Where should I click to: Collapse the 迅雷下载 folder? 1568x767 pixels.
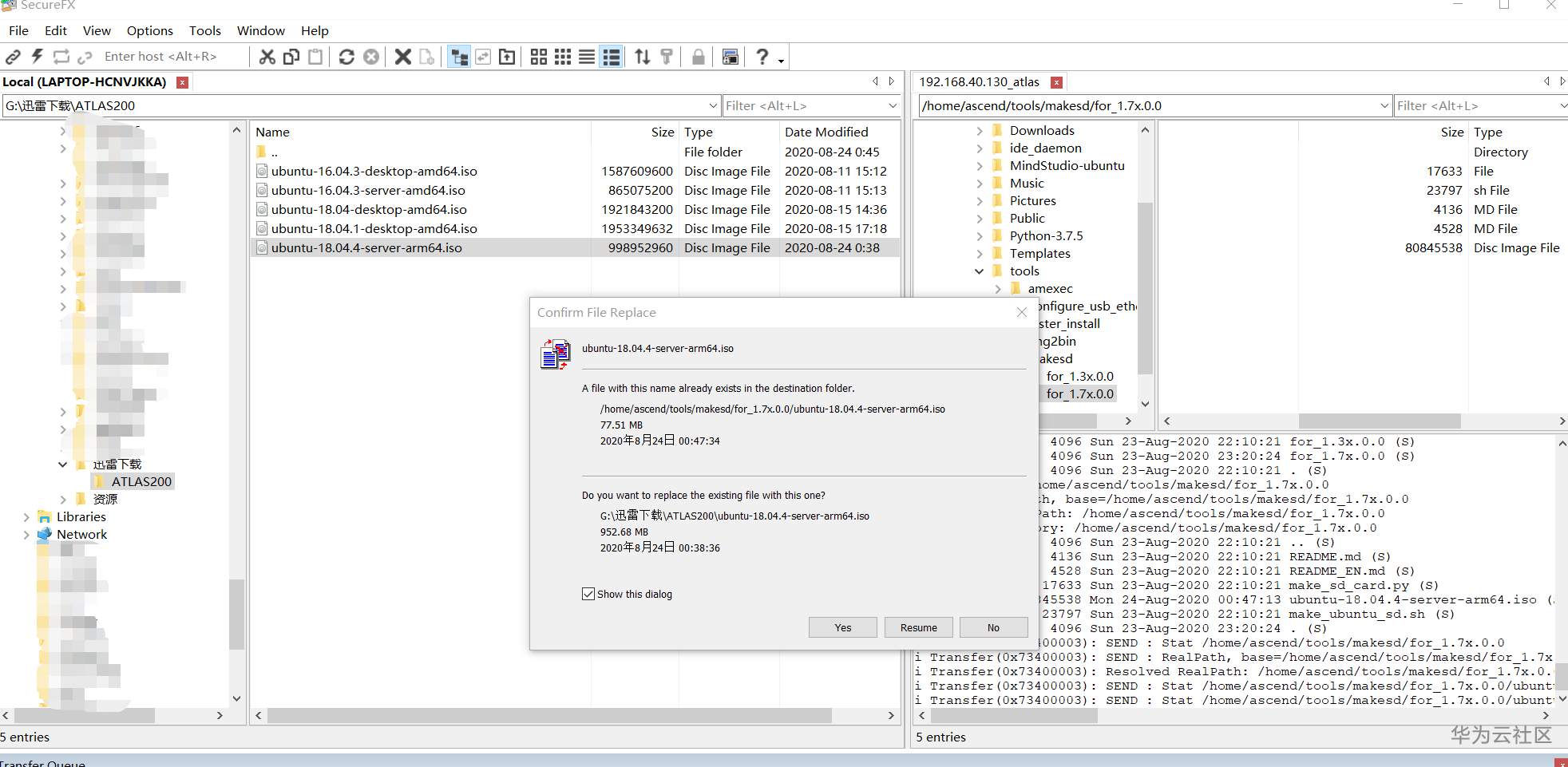click(62, 464)
